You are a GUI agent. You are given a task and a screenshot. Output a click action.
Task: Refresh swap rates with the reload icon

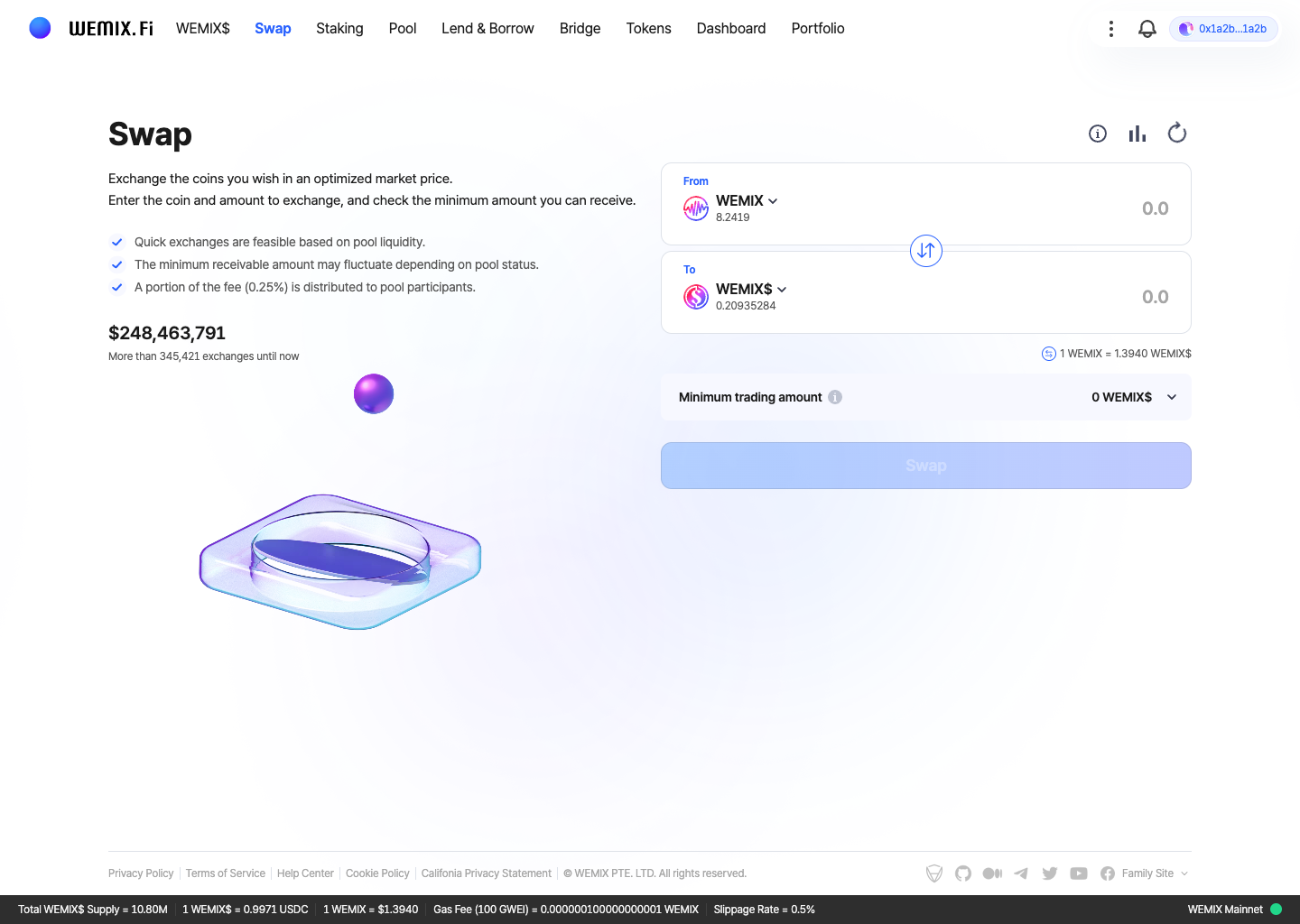pos(1177,134)
